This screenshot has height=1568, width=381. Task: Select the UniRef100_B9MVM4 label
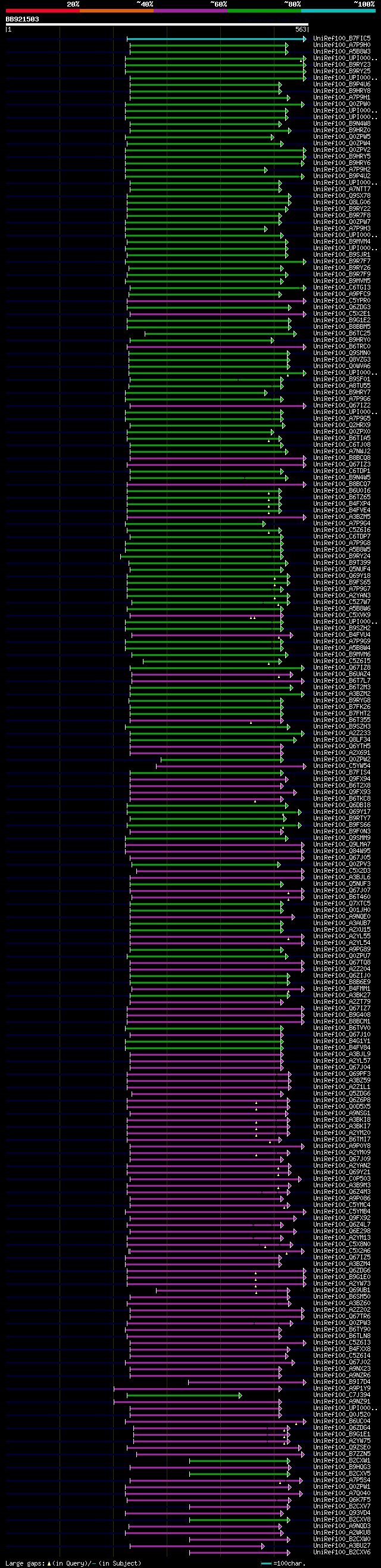[342, 242]
